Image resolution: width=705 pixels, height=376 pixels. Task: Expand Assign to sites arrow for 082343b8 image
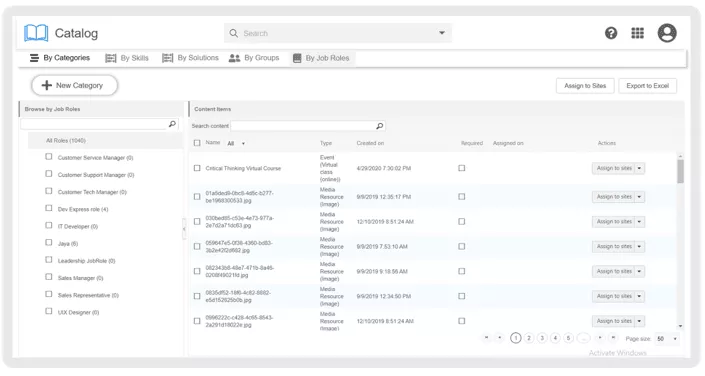(x=639, y=271)
